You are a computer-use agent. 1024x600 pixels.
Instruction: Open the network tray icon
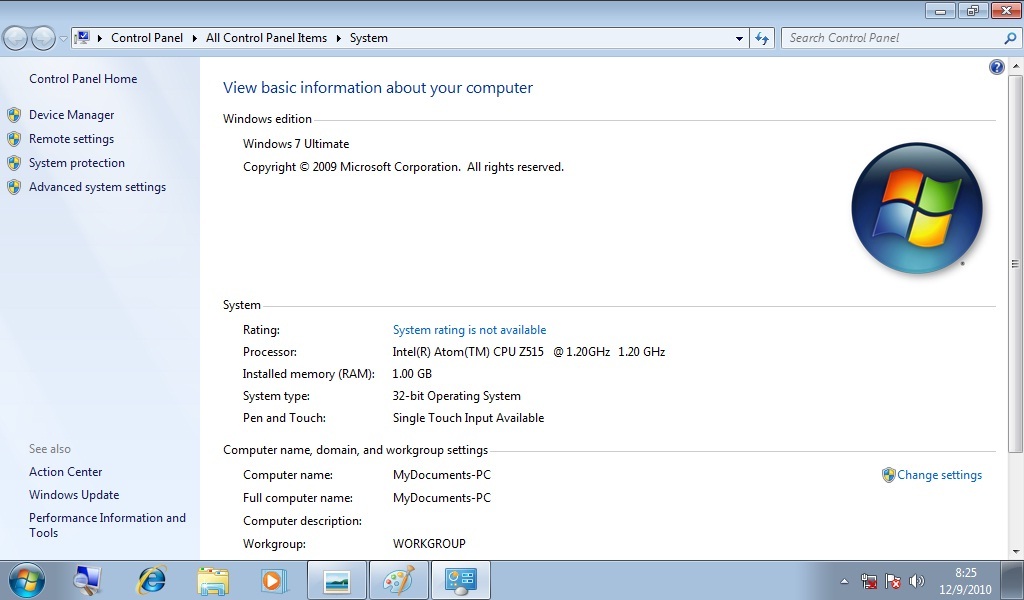click(x=869, y=581)
